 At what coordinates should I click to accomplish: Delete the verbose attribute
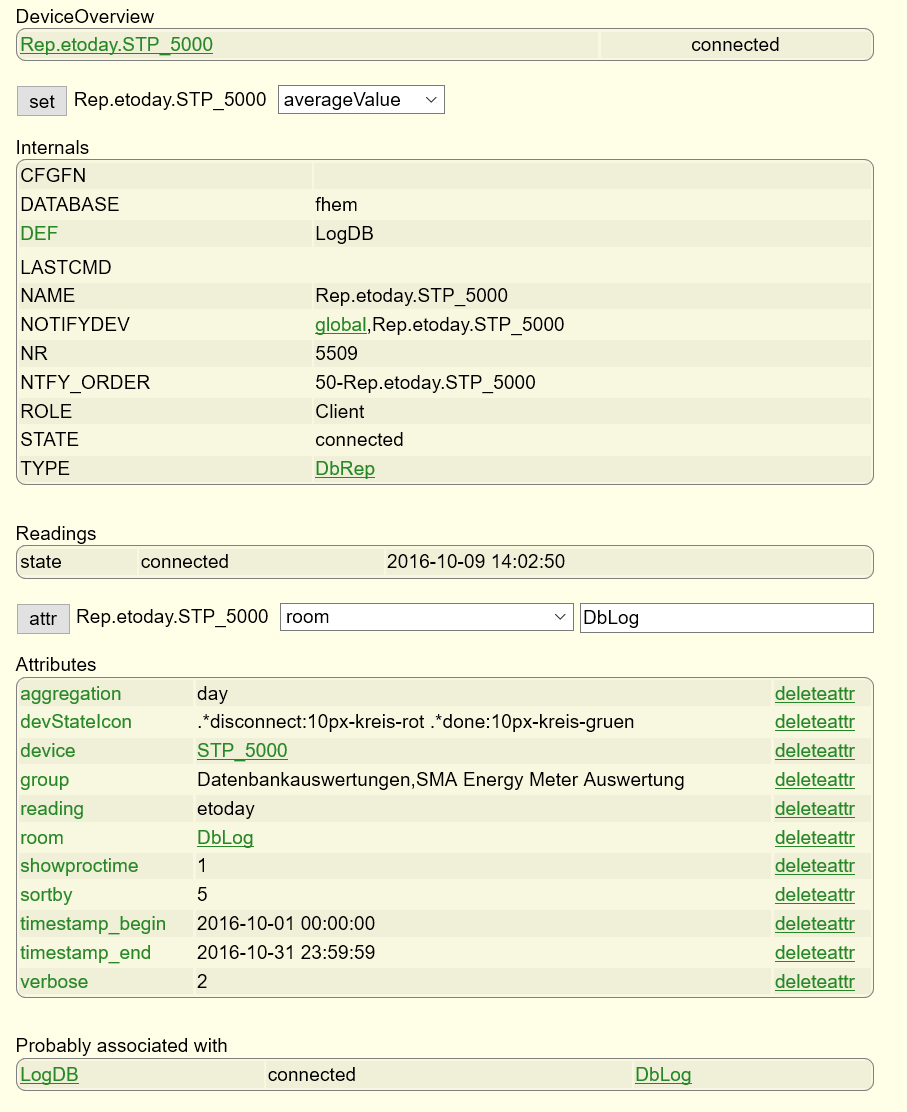(814, 982)
